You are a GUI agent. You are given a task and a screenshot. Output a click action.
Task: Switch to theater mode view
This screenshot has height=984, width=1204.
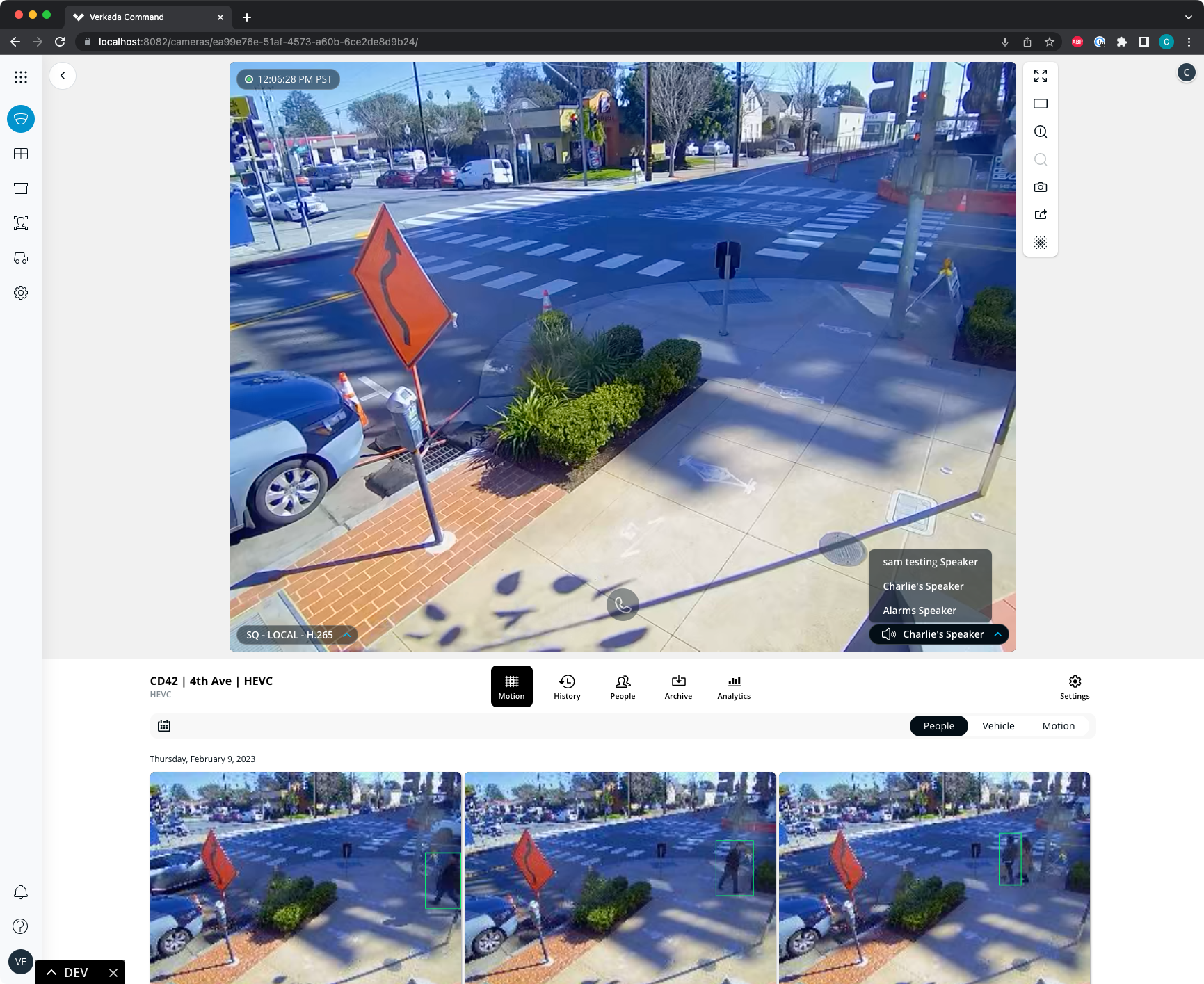coord(1041,104)
